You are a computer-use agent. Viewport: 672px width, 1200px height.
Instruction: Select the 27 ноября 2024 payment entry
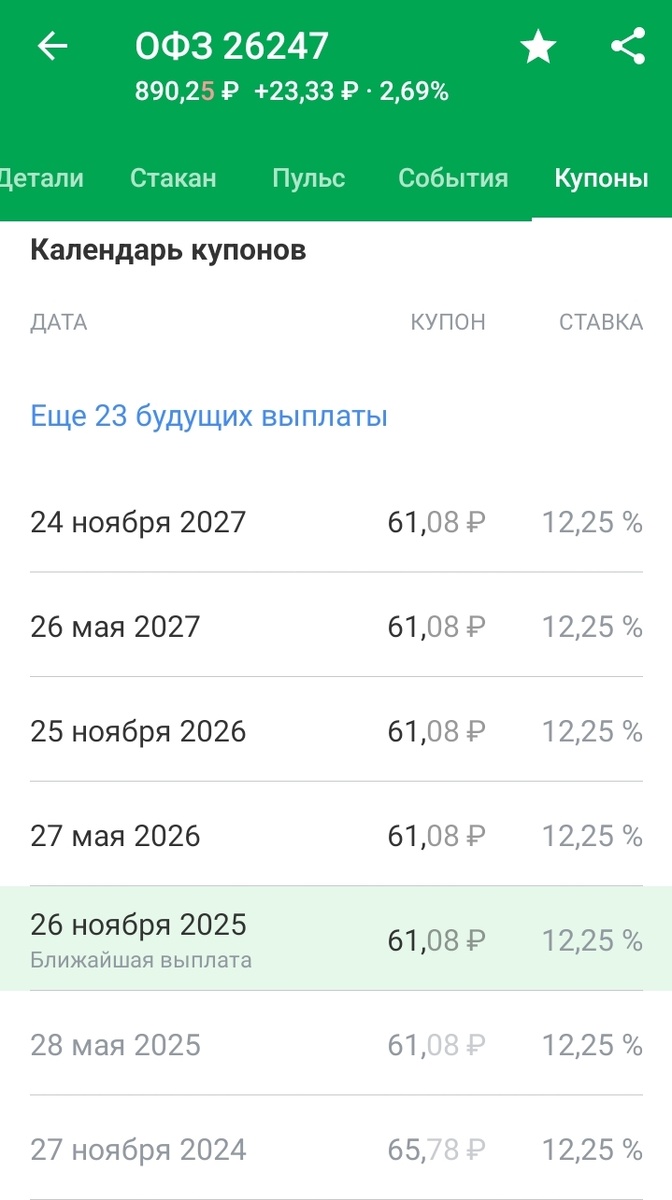pos(336,1149)
